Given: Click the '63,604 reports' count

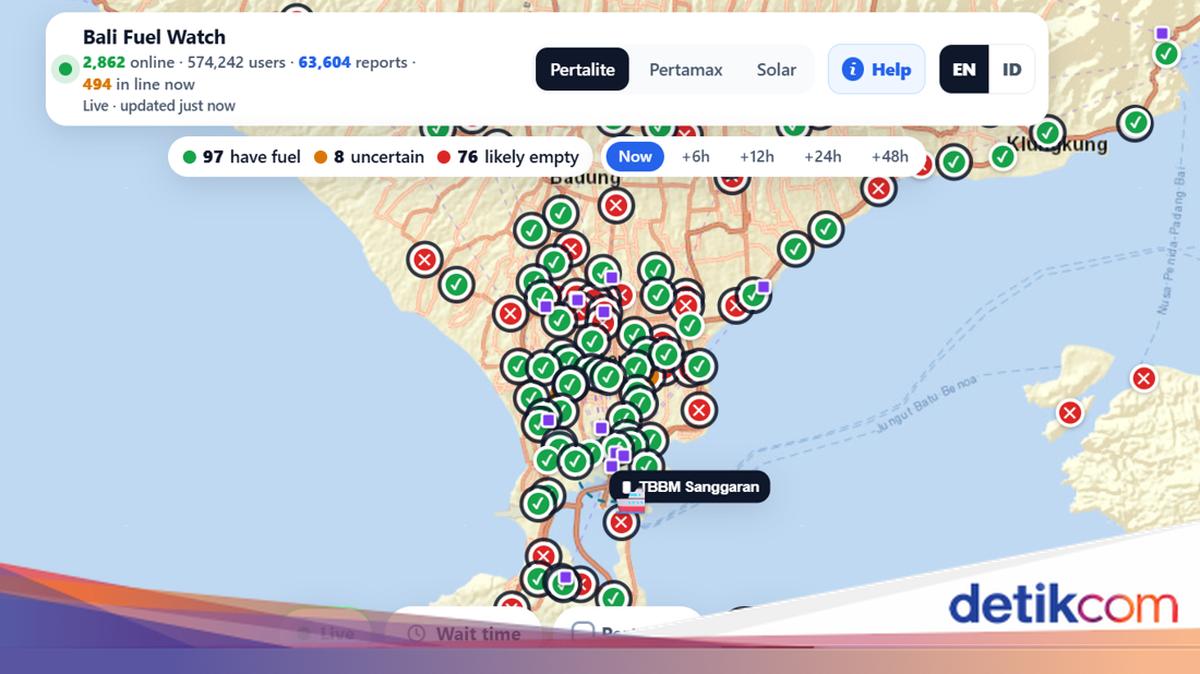Looking at the screenshot, I should point(353,62).
